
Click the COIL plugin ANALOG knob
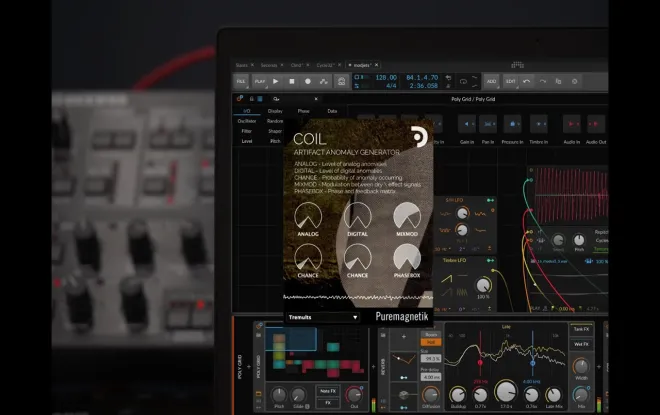click(x=308, y=216)
